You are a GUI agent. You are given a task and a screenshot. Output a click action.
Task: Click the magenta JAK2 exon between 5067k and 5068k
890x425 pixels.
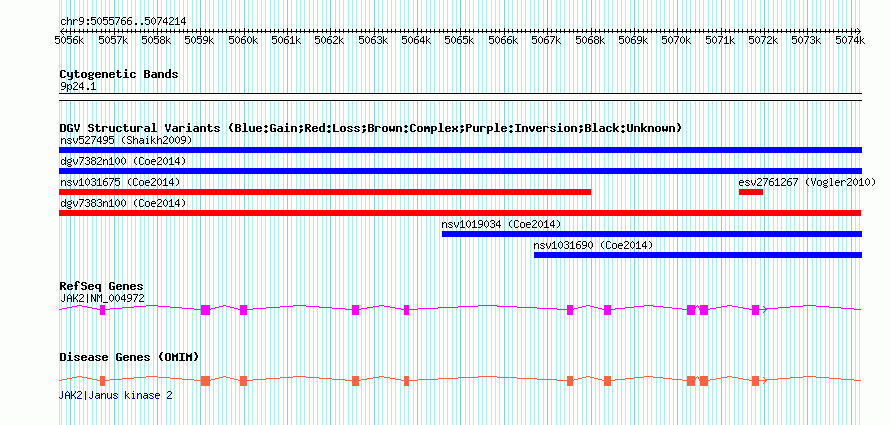(570, 310)
